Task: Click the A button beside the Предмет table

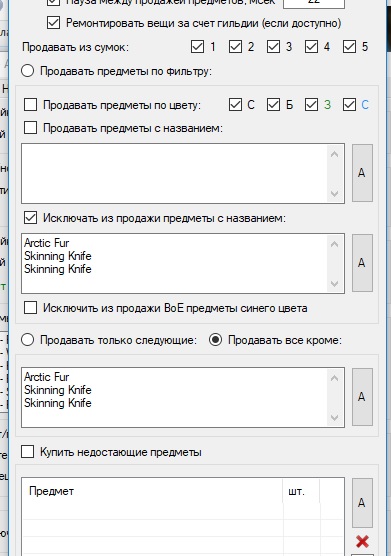Action: pyautogui.click(x=362, y=503)
